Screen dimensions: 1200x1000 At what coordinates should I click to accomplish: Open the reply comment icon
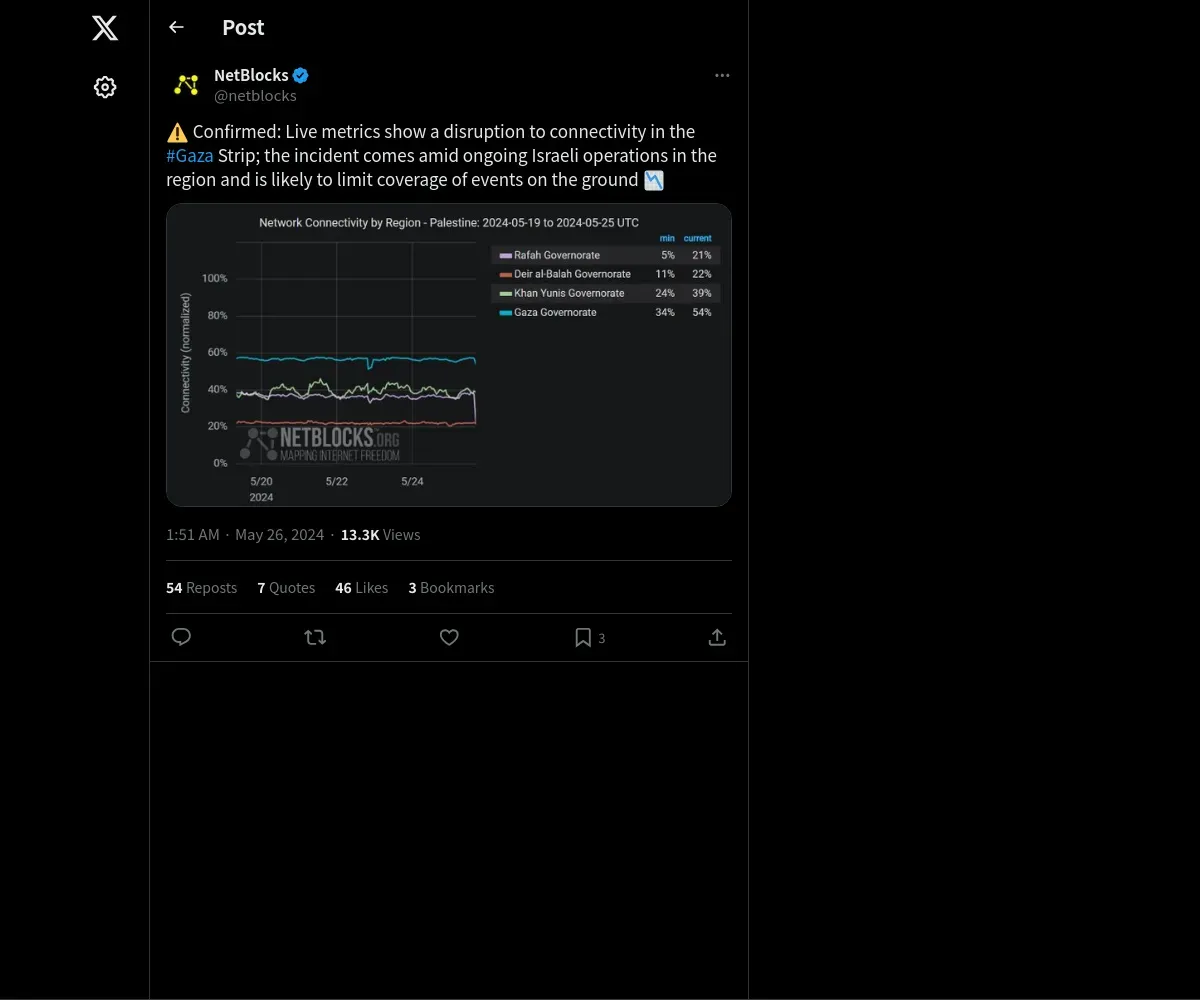point(181,637)
